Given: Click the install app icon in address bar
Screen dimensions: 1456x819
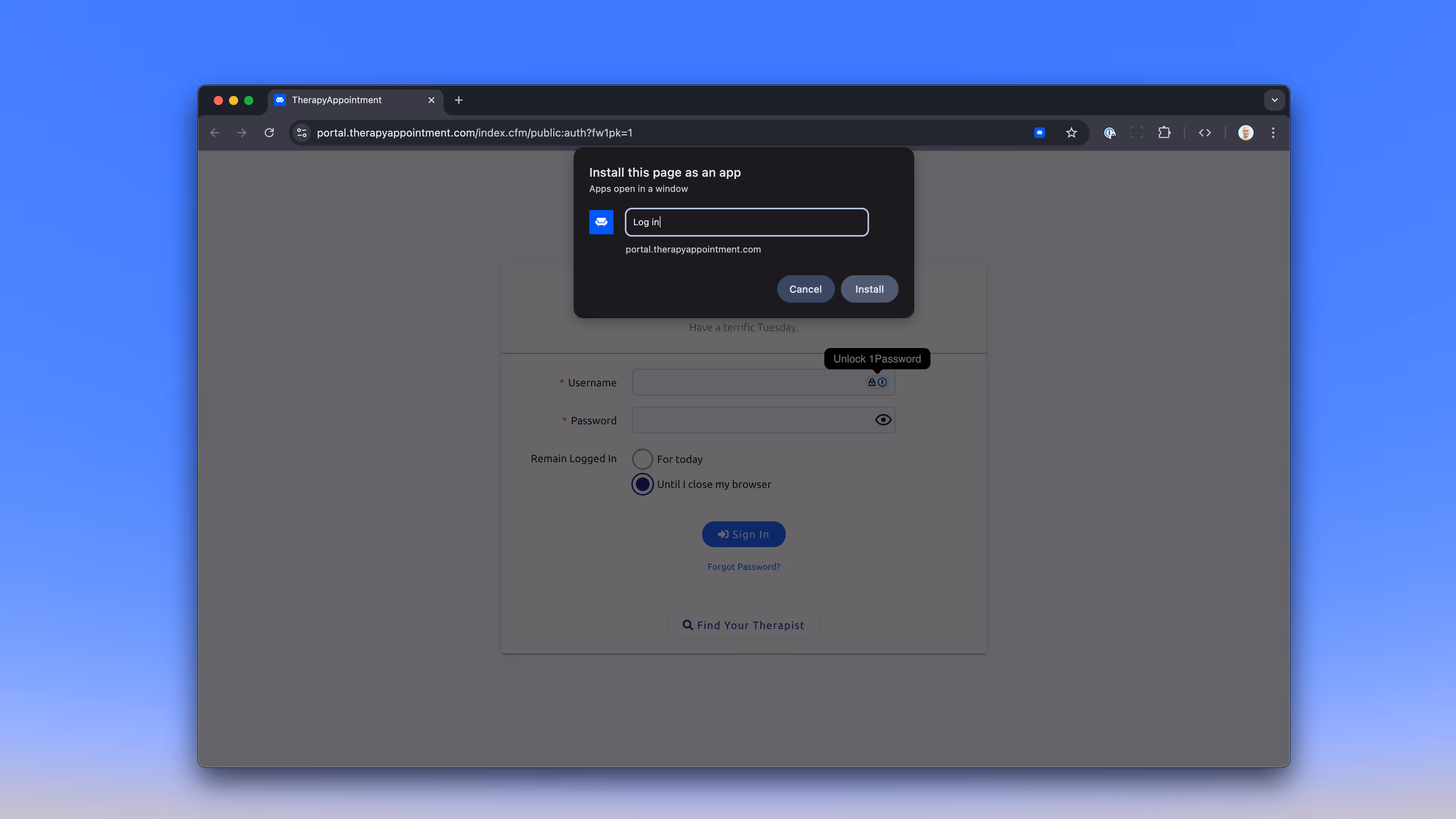Looking at the screenshot, I should (1039, 133).
